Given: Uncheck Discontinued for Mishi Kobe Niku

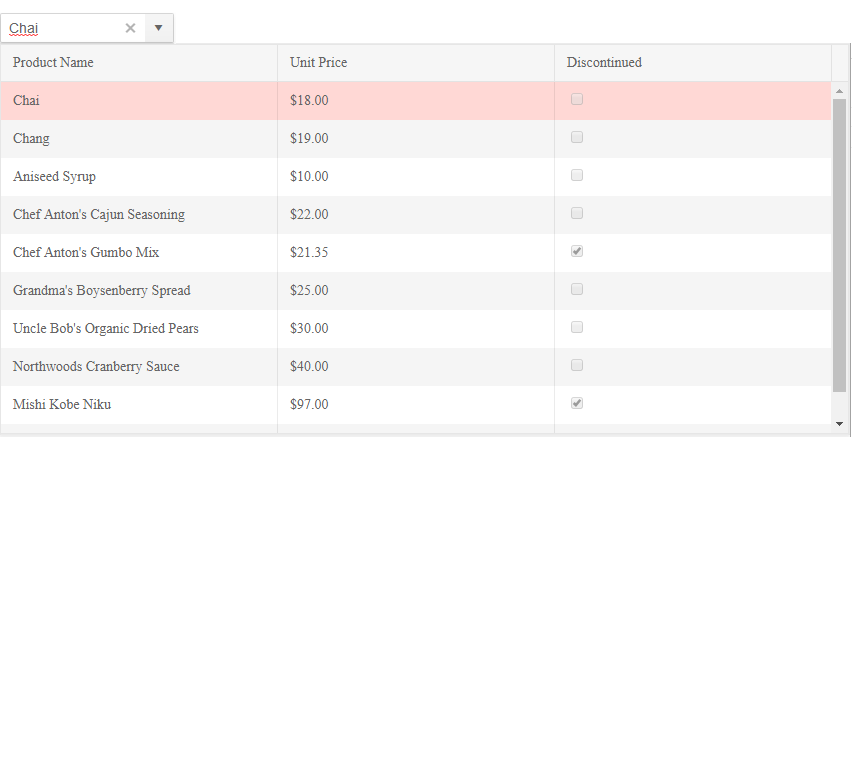Looking at the screenshot, I should 577,404.
